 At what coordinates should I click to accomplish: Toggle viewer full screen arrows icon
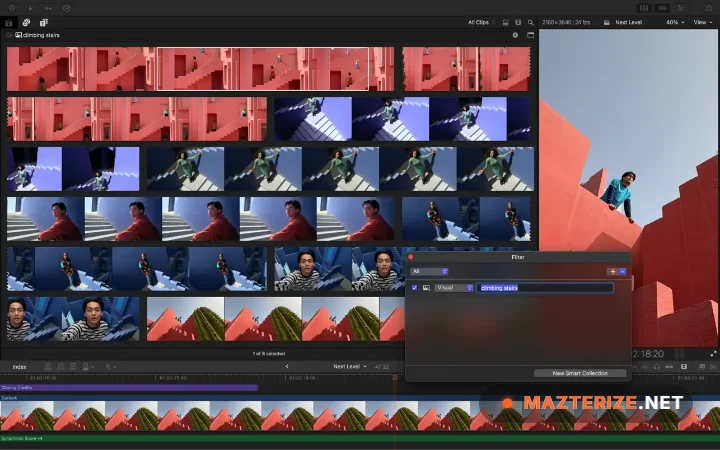point(713,354)
